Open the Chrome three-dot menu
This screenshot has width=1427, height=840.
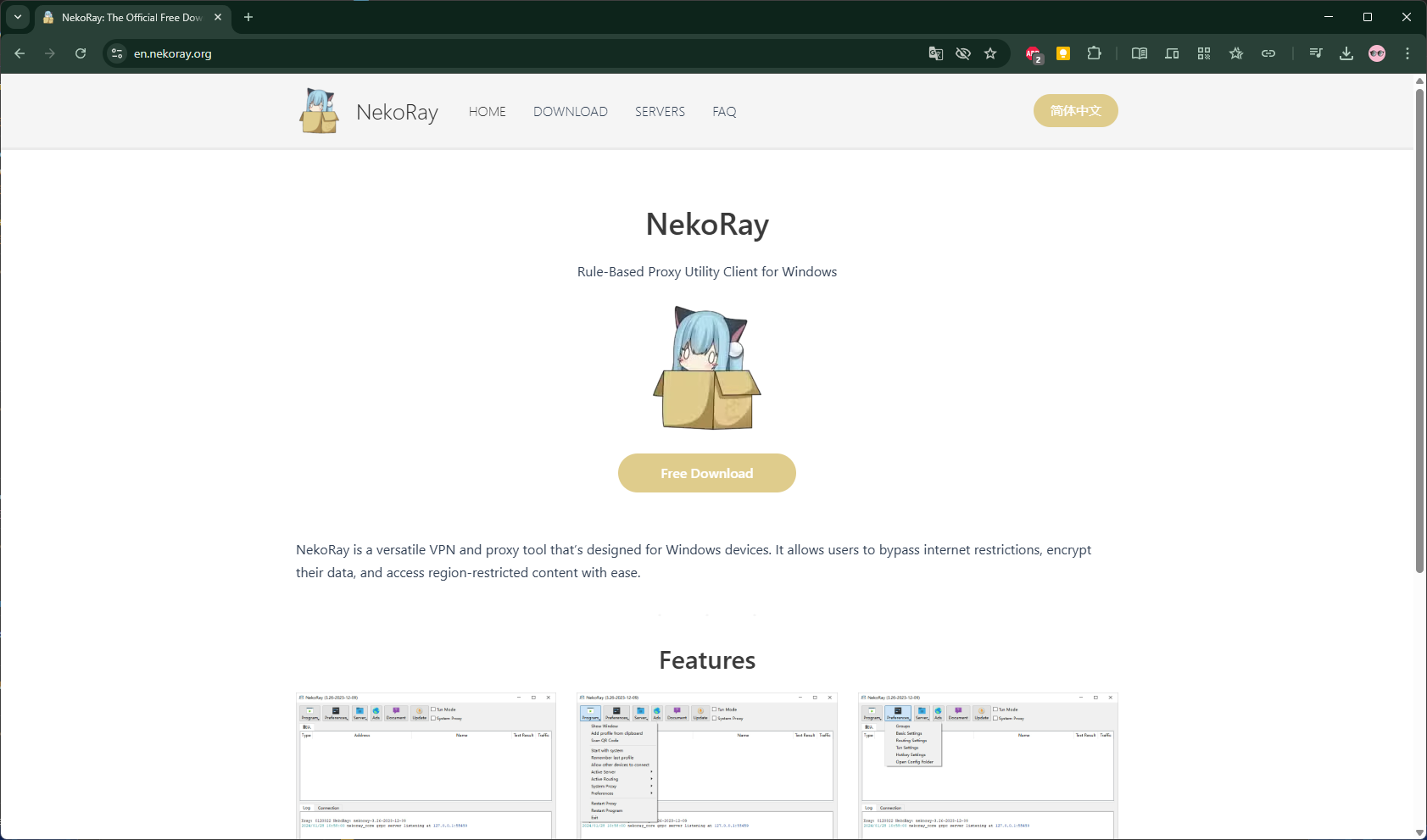point(1407,53)
